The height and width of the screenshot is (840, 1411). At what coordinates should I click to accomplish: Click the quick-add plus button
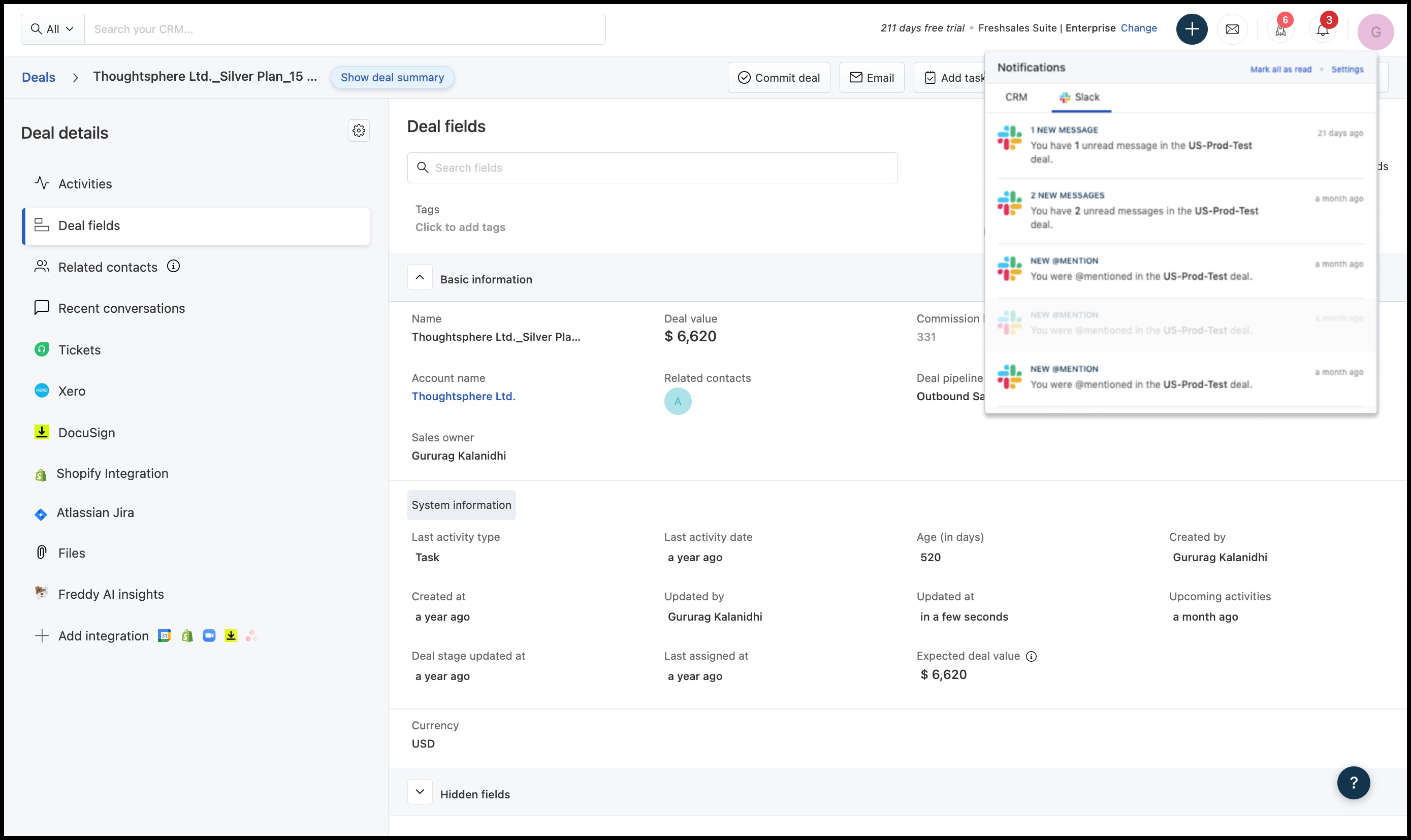1192,29
